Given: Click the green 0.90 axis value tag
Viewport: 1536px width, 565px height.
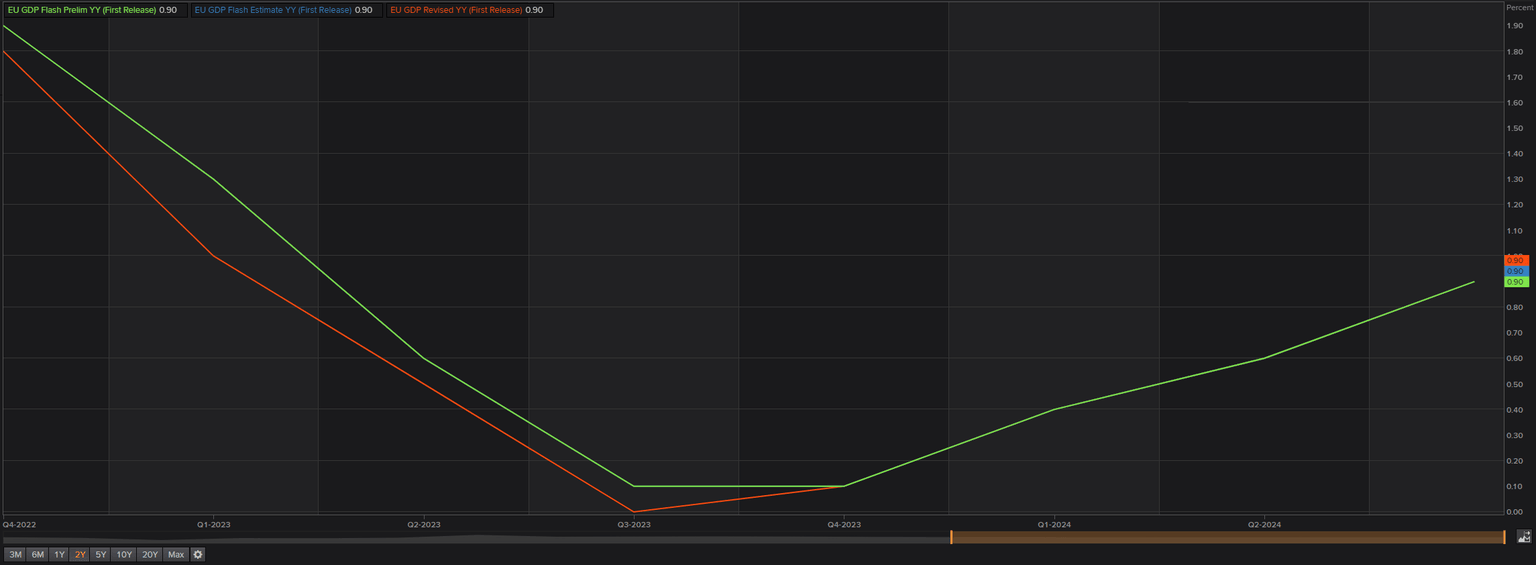Looking at the screenshot, I should pyautogui.click(x=1516, y=282).
